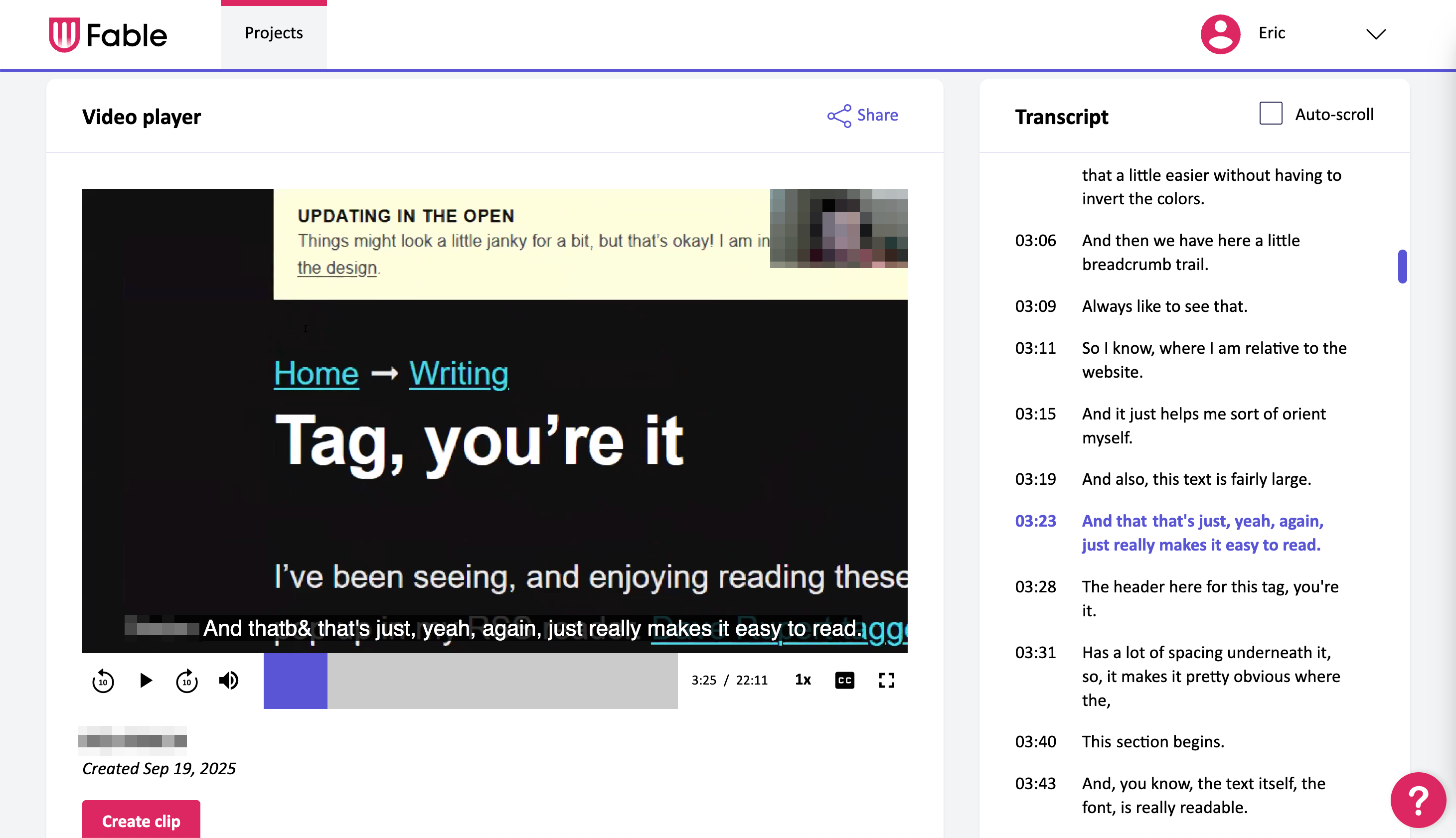The width and height of the screenshot is (1456, 838).
Task: Select the forward 10 seconds control
Action: click(187, 680)
